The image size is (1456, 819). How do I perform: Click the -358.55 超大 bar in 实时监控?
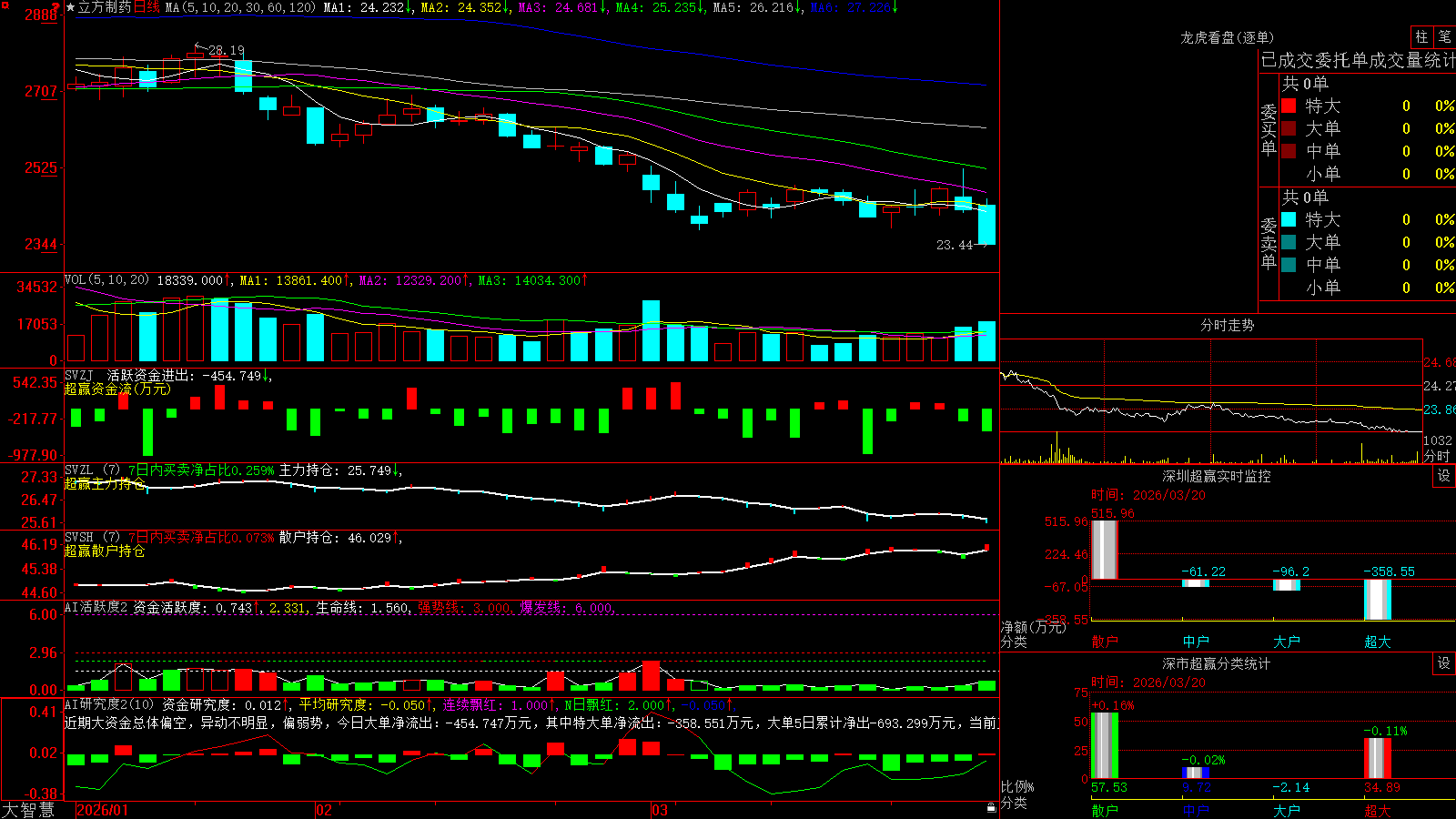pyautogui.click(x=1378, y=600)
